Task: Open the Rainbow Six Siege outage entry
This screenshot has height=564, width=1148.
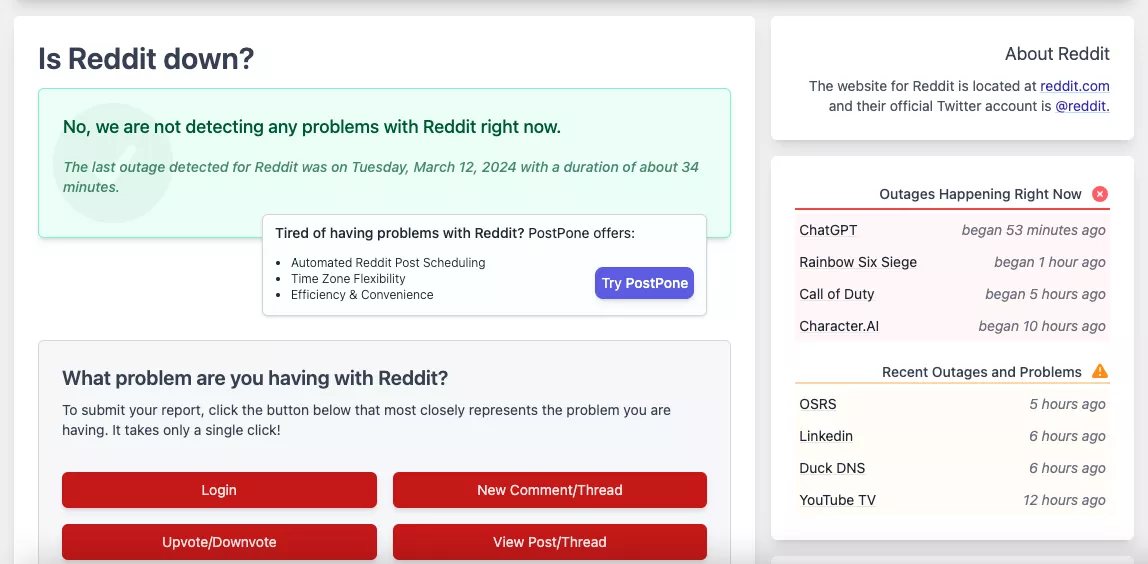Action: coord(858,262)
